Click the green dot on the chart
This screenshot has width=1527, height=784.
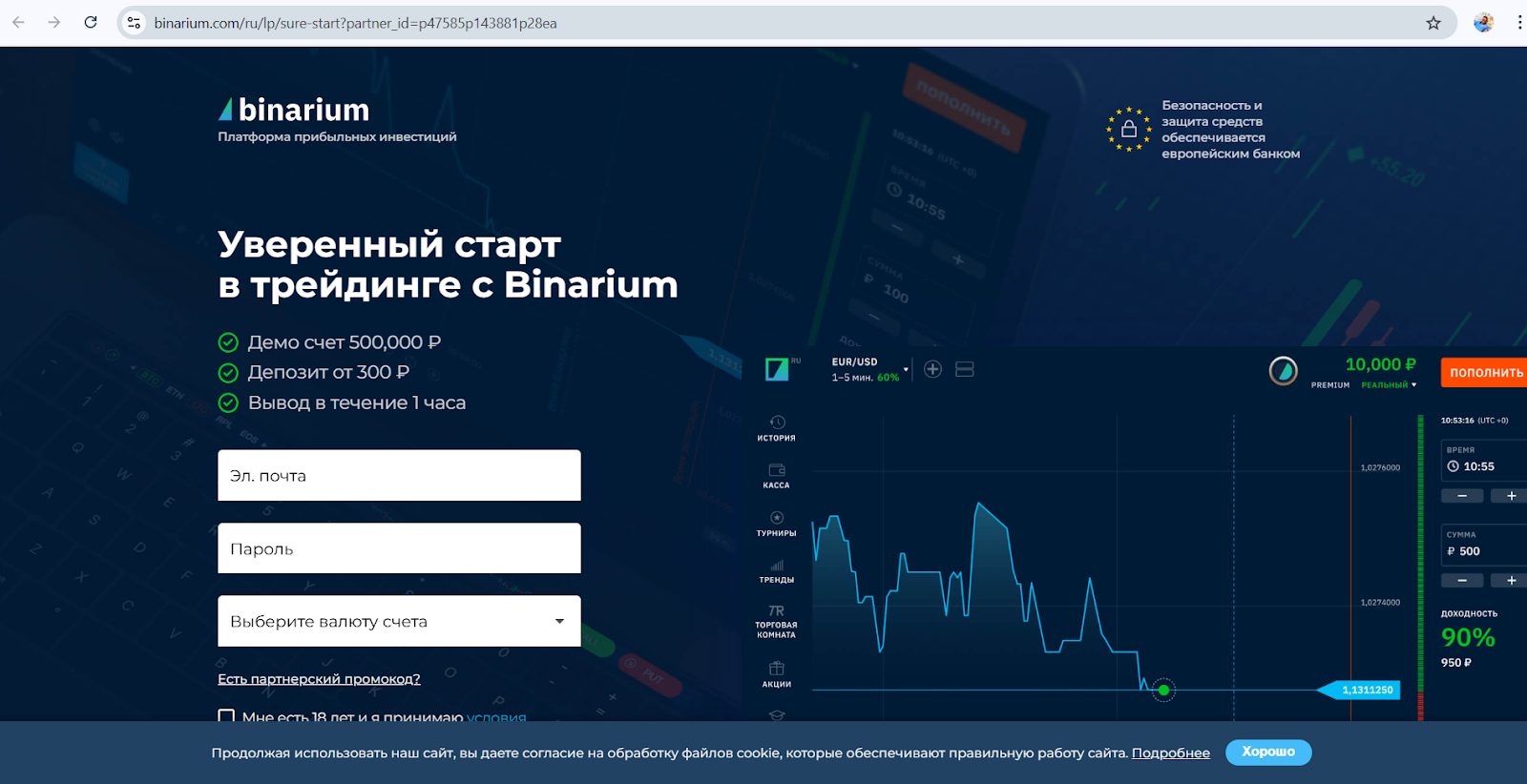click(1163, 690)
